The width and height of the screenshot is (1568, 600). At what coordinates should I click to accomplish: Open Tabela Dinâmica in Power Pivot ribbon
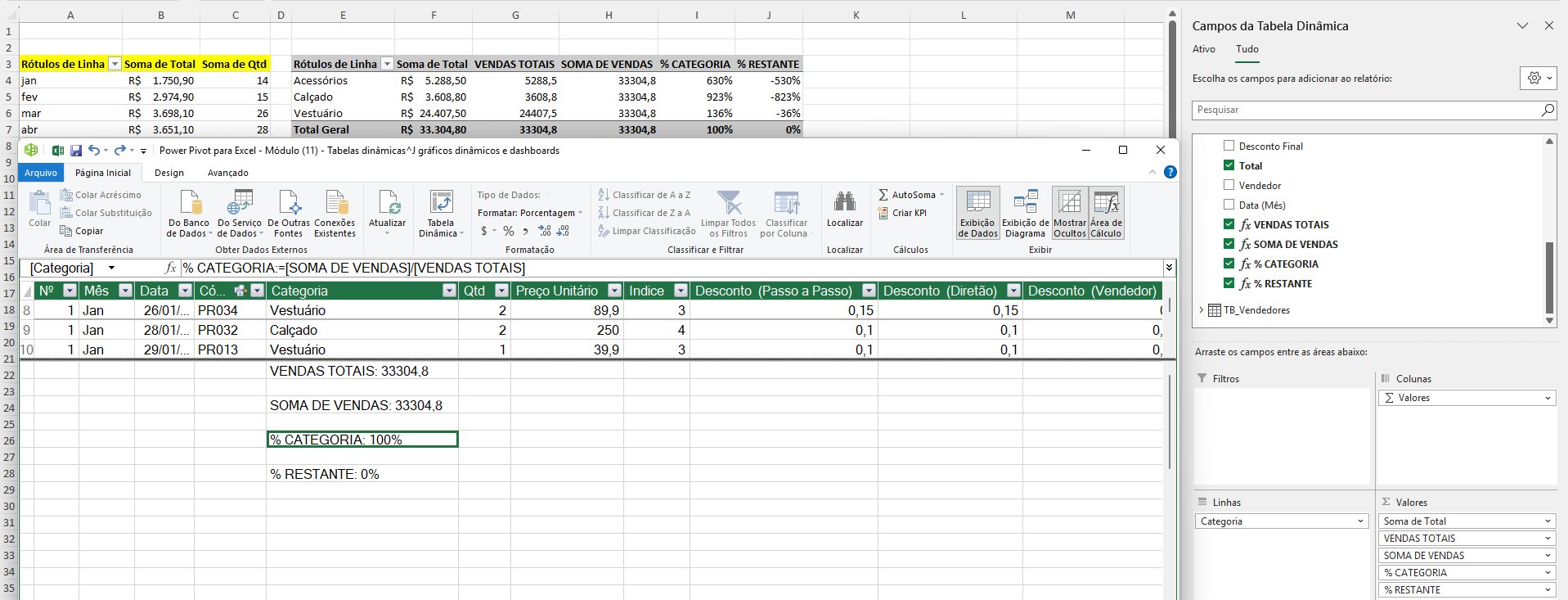441,203
